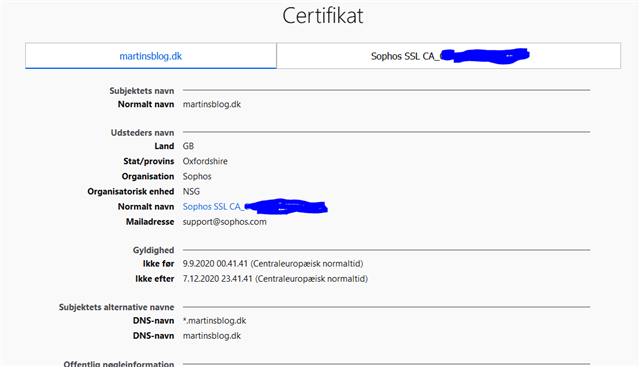The height and width of the screenshot is (367, 640).
Task: Select the organisation value Sophos
Action: click(197, 176)
